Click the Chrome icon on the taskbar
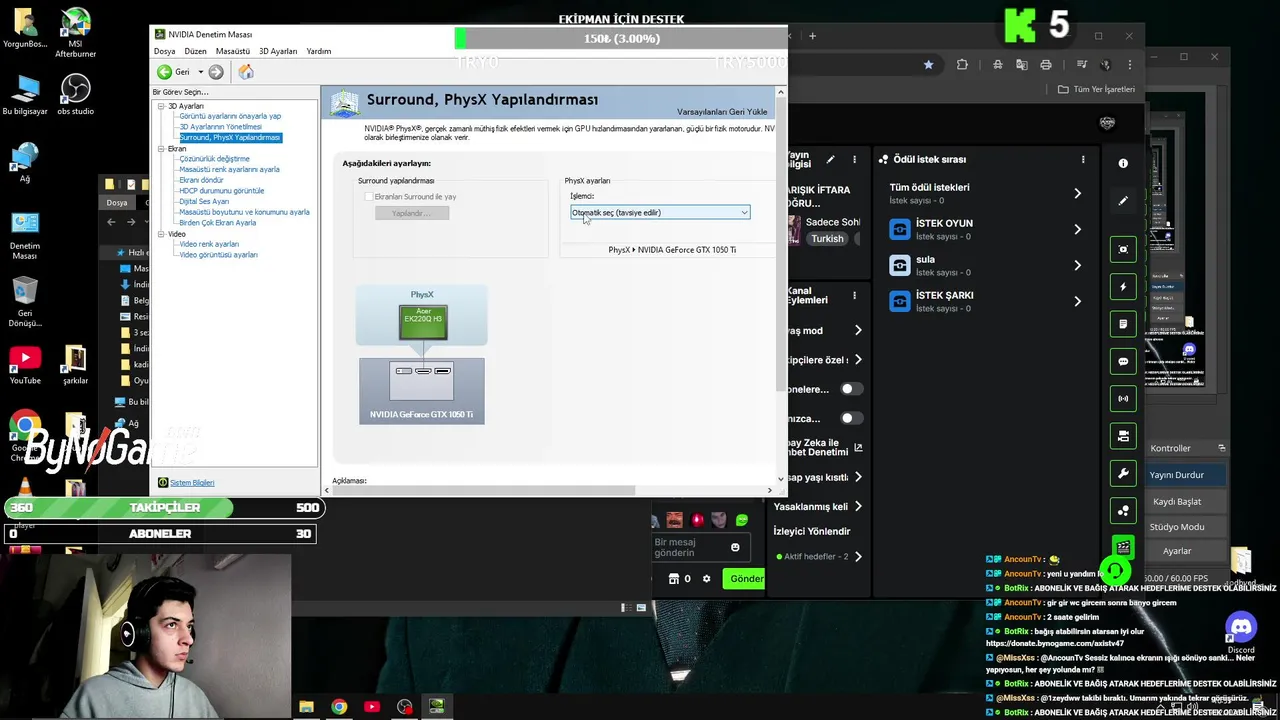 (x=339, y=707)
